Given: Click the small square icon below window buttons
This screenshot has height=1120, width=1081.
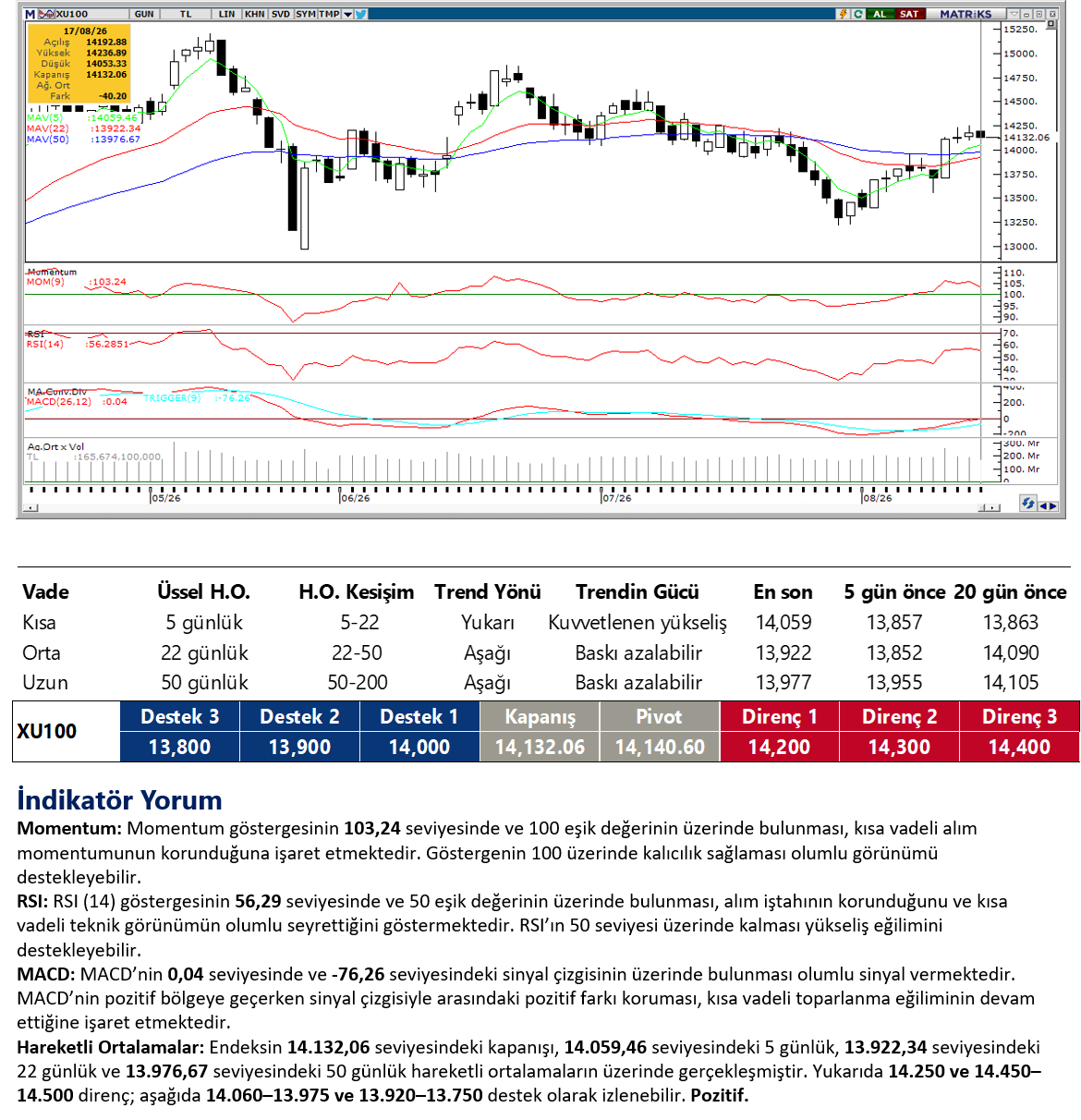Looking at the screenshot, I should point(1052,25).
